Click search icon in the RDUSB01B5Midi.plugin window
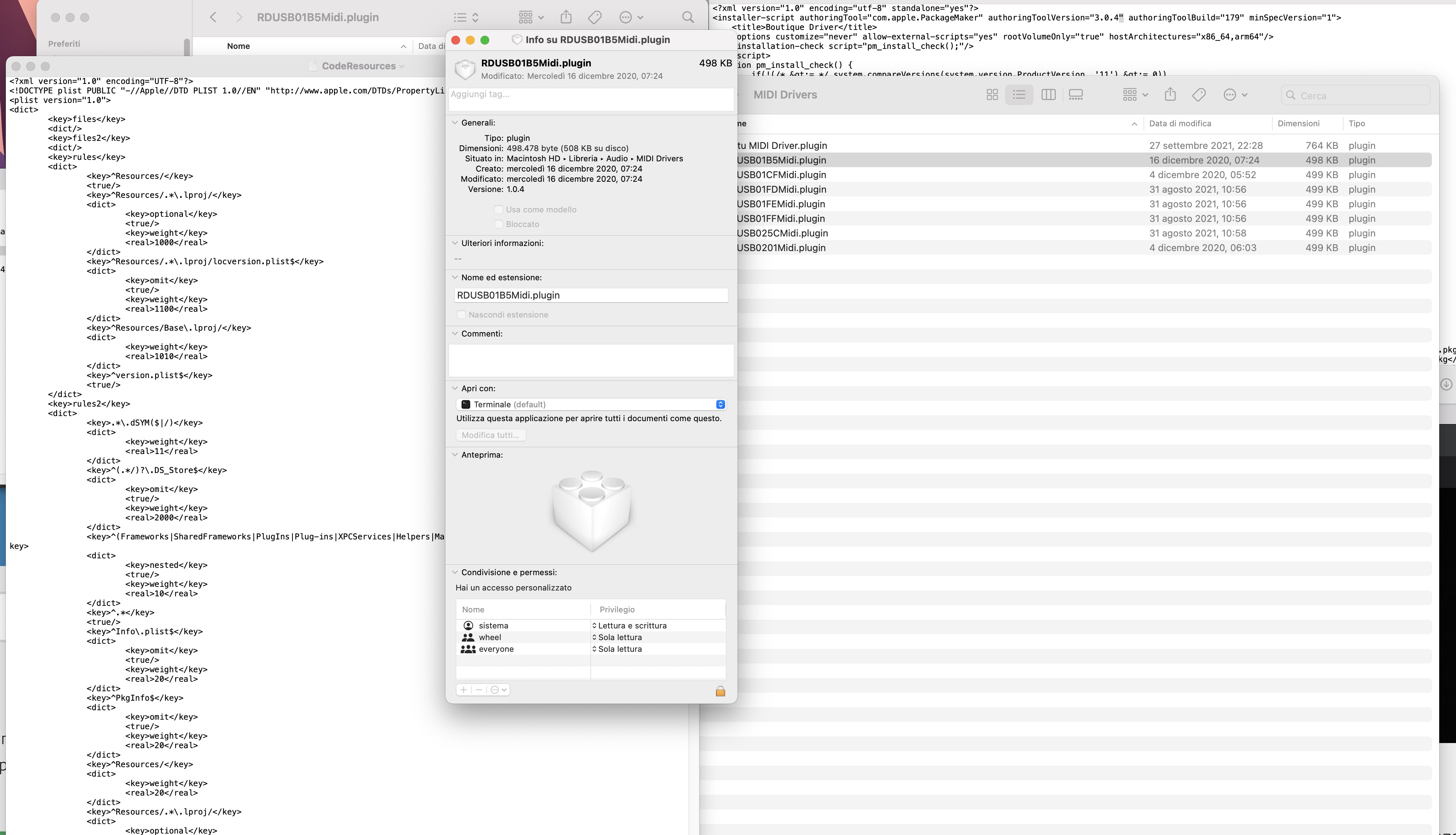 pyautogui.click(x=688, y=17)
